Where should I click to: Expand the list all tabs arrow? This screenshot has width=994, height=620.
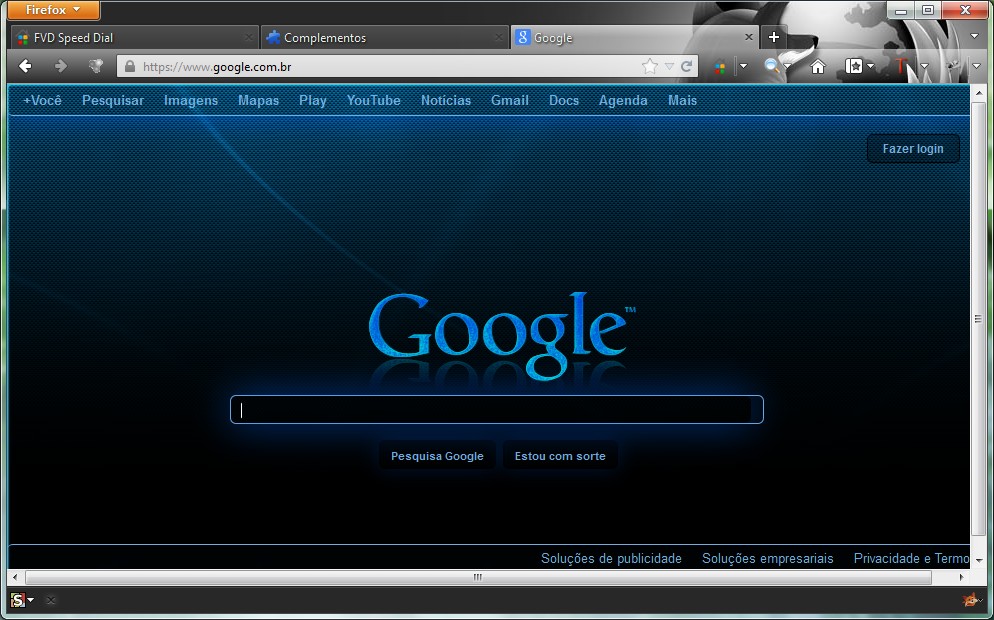[975, 37]
